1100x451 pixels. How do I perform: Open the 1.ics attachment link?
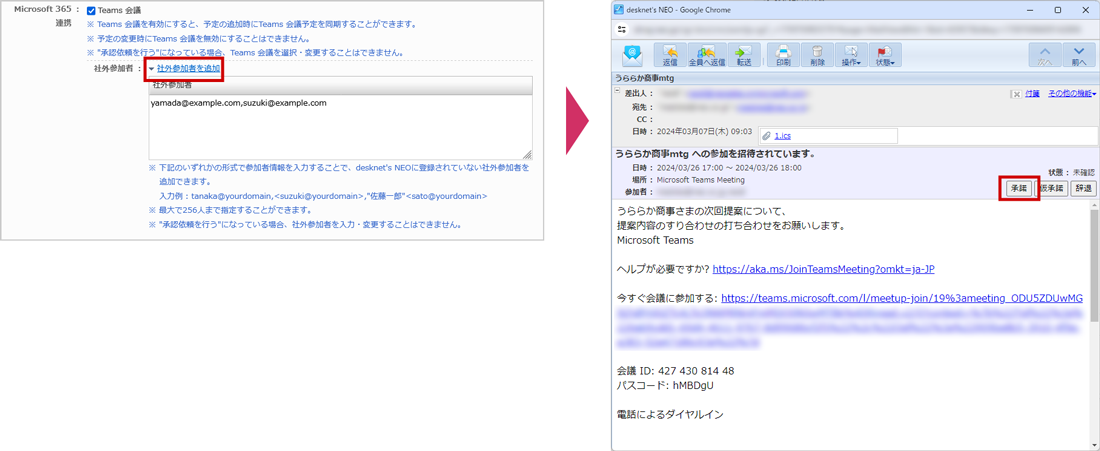782,136
